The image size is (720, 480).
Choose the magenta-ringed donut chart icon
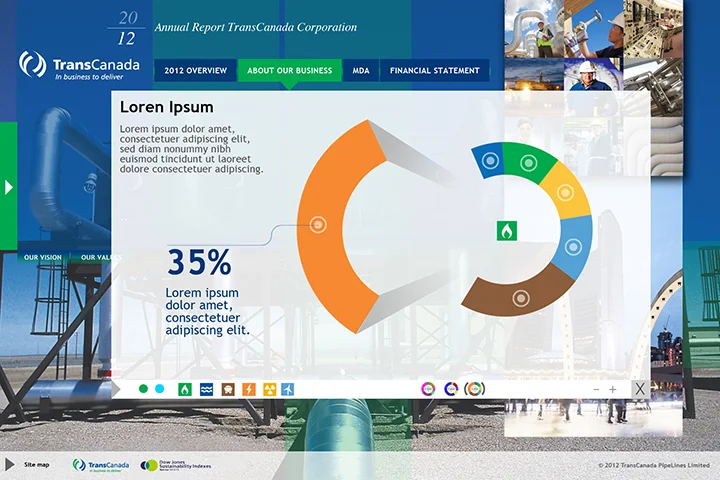[428, 389]
